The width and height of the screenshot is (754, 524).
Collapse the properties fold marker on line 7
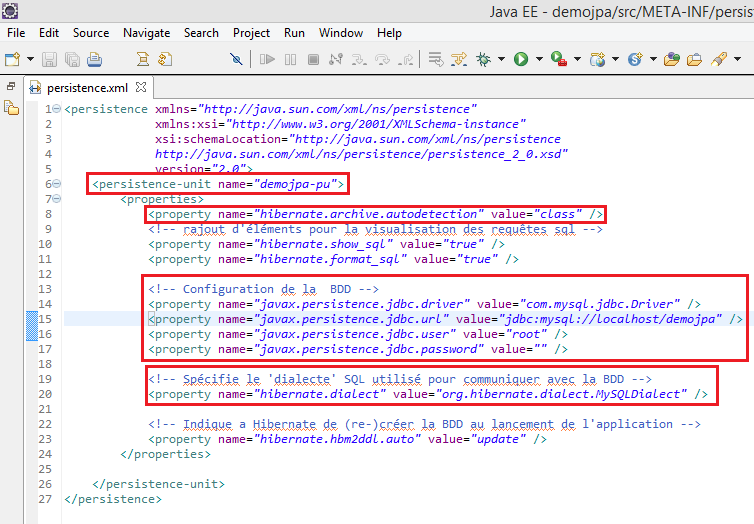(x=56, y=199)
